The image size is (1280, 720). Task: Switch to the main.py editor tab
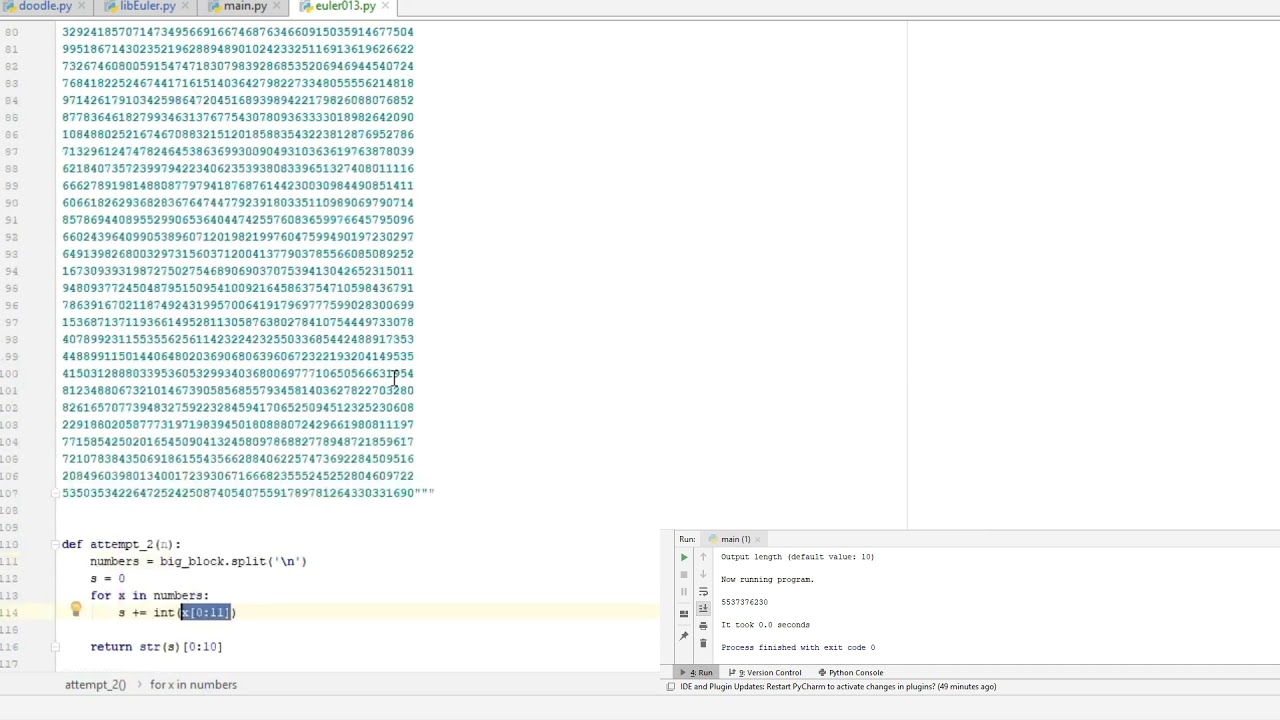pos(245,6)
